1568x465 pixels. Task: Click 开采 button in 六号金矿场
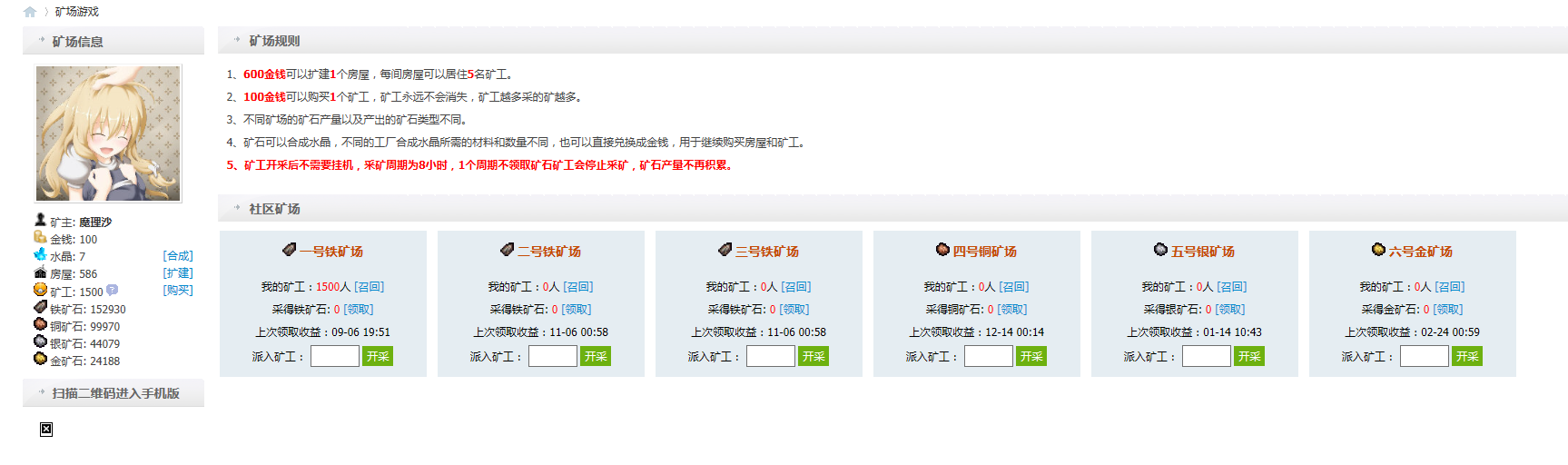click(1467, 356)
